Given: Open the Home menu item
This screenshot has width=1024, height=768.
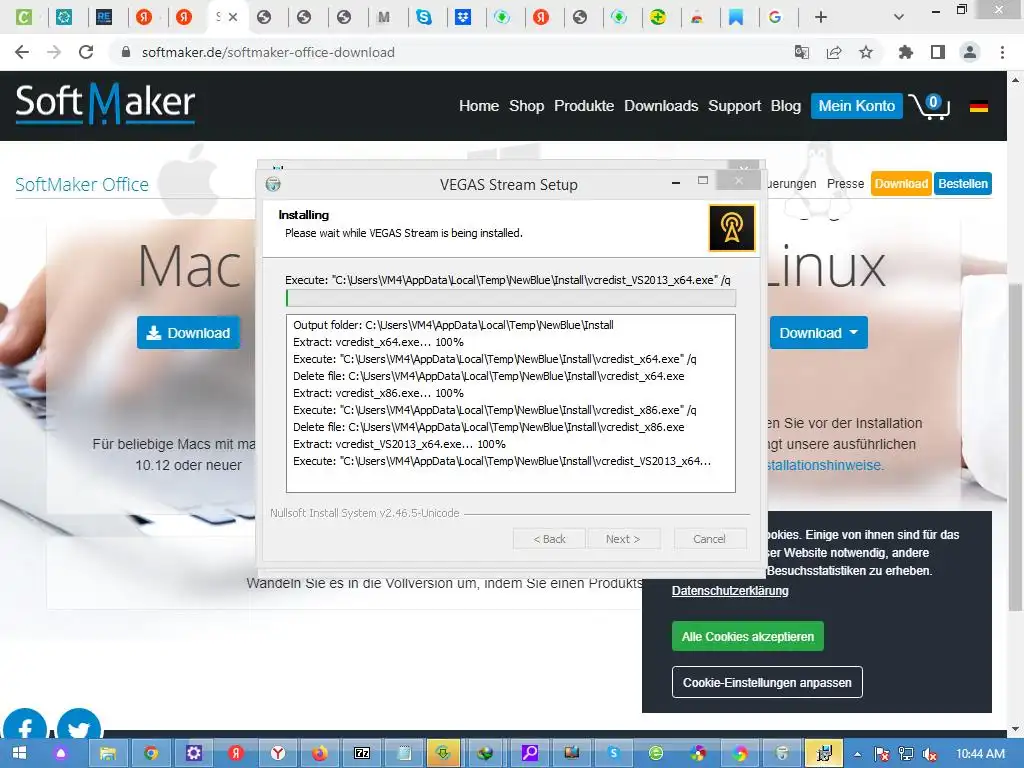Looking at the screenshot, I should pos(479,106).
